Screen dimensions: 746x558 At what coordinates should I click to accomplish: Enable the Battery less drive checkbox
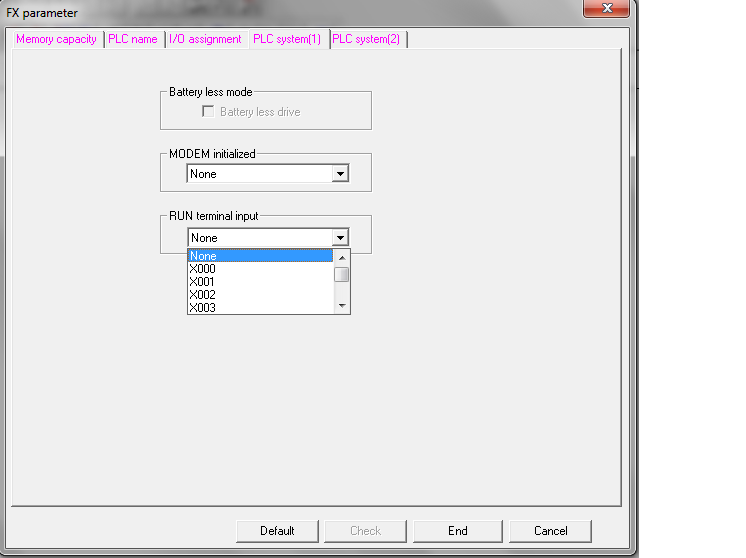tap(208, 112)
